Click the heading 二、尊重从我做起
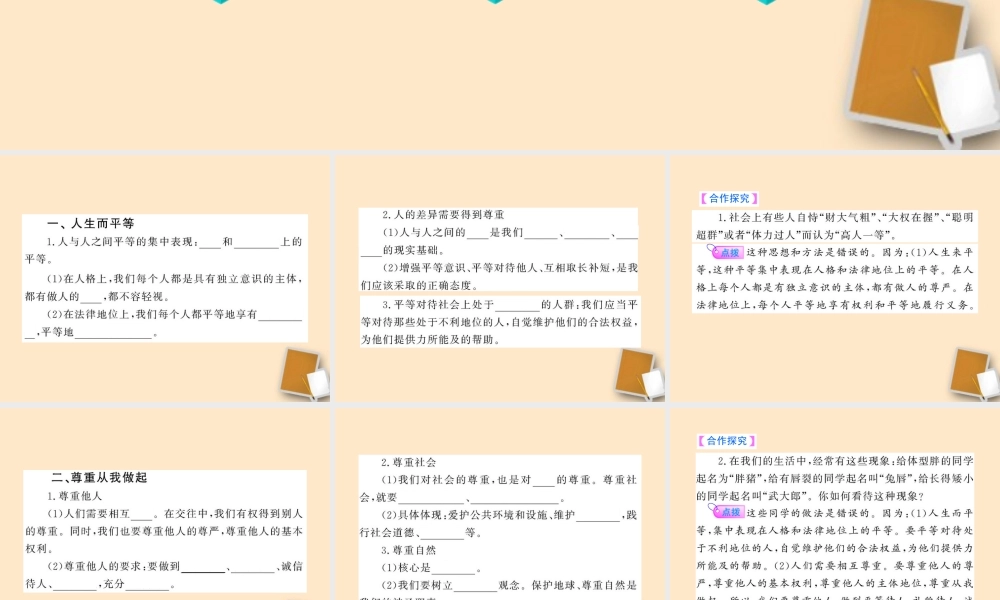Viewport: 1000px width, 600px height. click(99, 478)
